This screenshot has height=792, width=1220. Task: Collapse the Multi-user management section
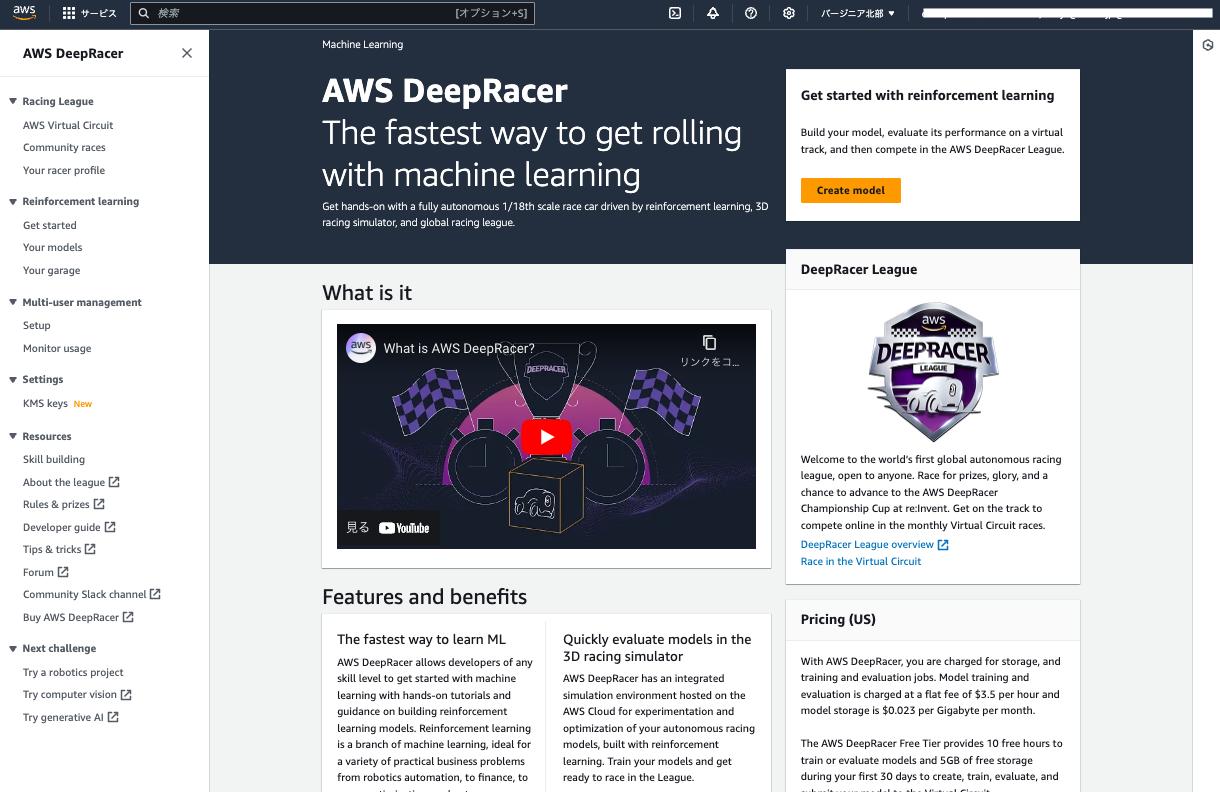pyautogui.click(x=13, y=302)
